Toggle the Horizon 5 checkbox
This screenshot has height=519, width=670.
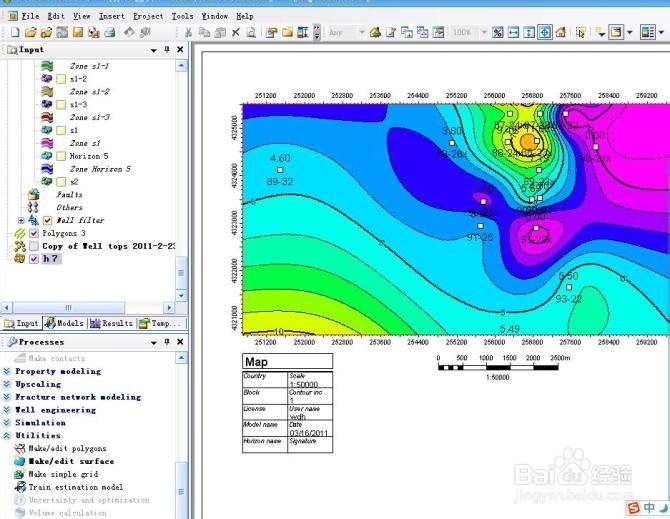click(61, 156)
